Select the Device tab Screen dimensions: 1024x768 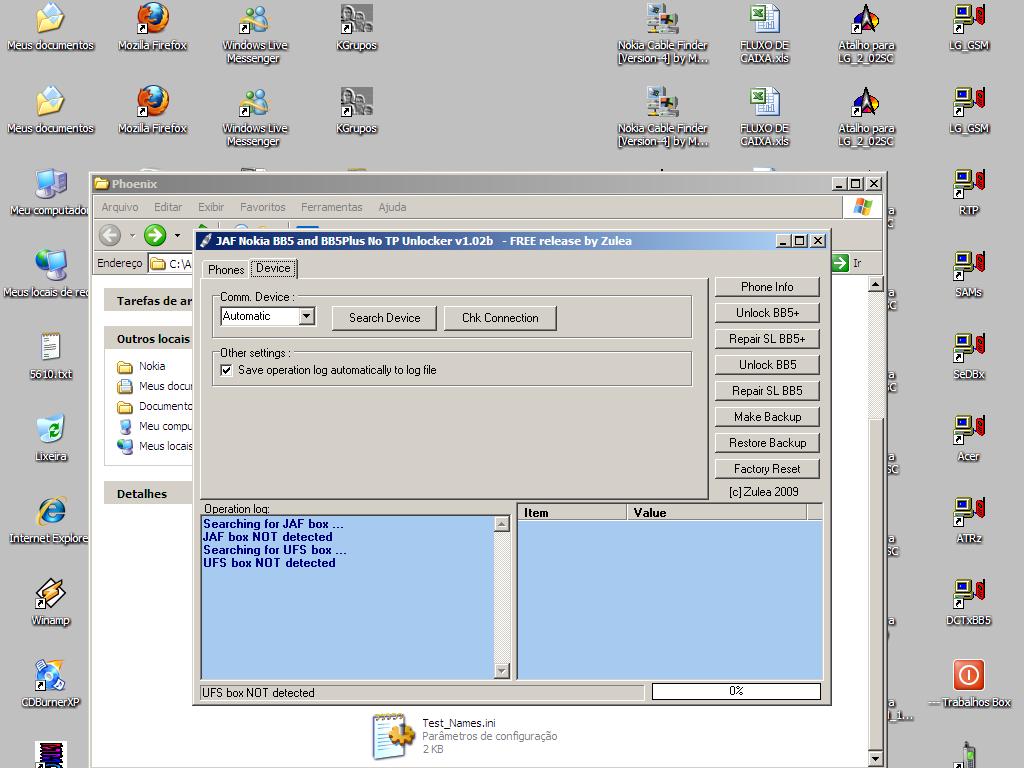point(273,268)
